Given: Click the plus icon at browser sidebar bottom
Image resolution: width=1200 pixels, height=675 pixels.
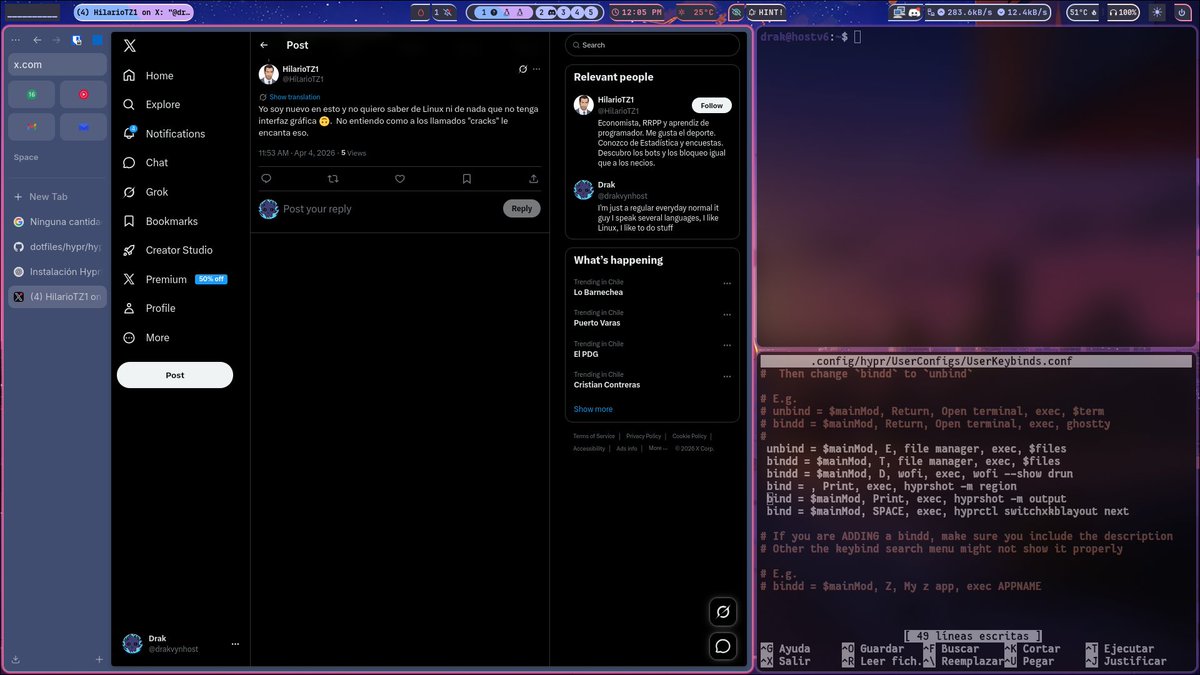Looking at the screenshot, I should [x=99, y=660].
